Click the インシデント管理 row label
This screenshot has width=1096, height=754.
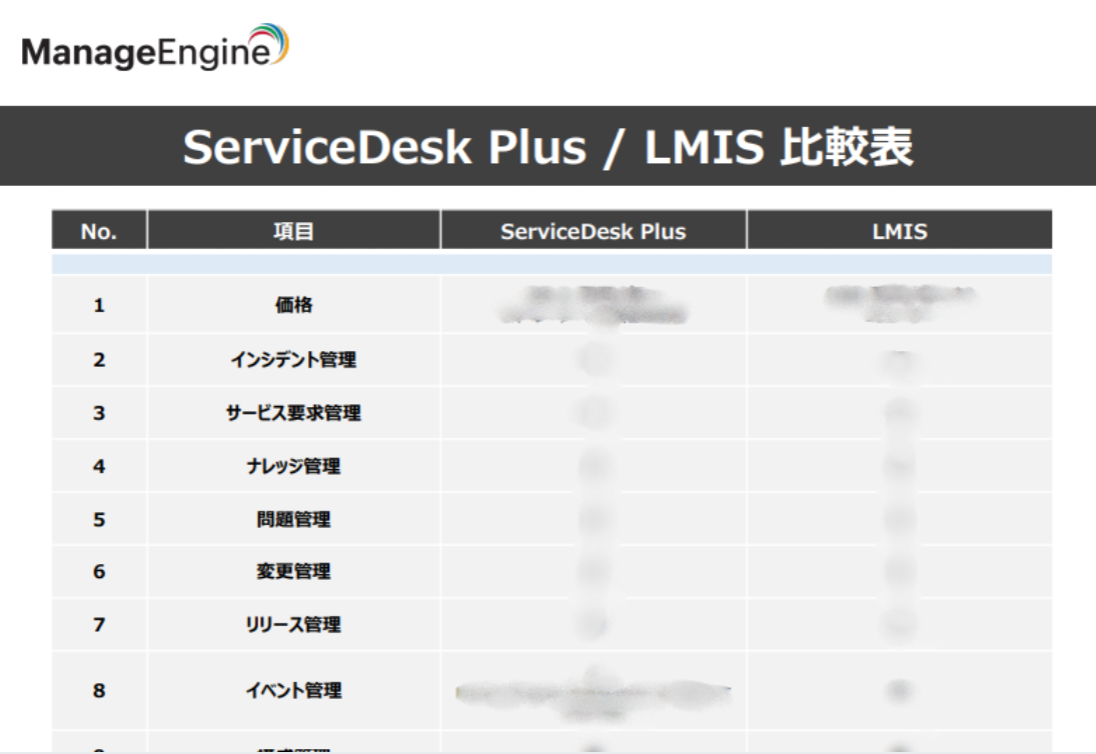click(x=291, y=360)
